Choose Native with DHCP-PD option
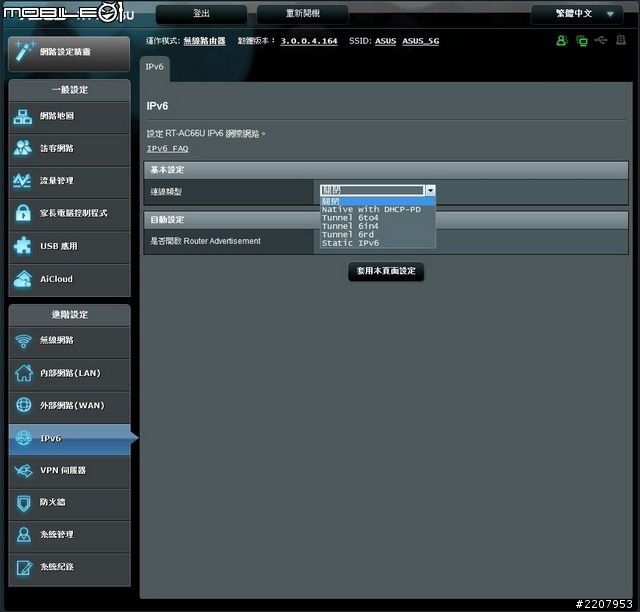This screenshot has height=612, width=640. click(x=371, y=209)
